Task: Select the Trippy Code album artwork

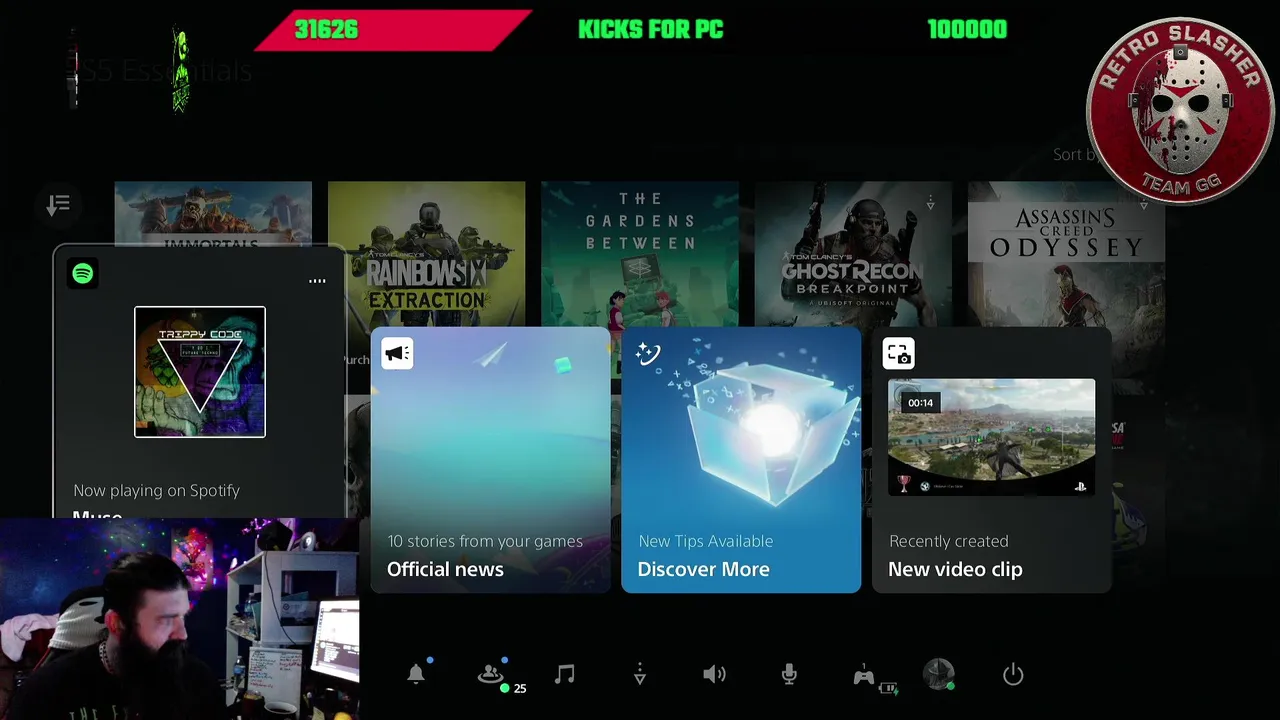Action: click(200, 372)
